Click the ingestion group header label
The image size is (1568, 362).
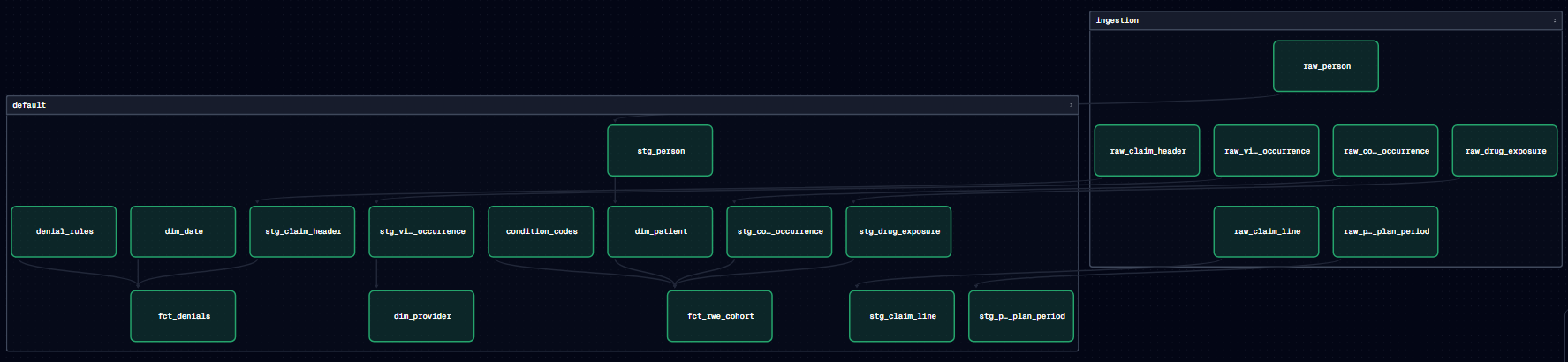coord(1117,20)
